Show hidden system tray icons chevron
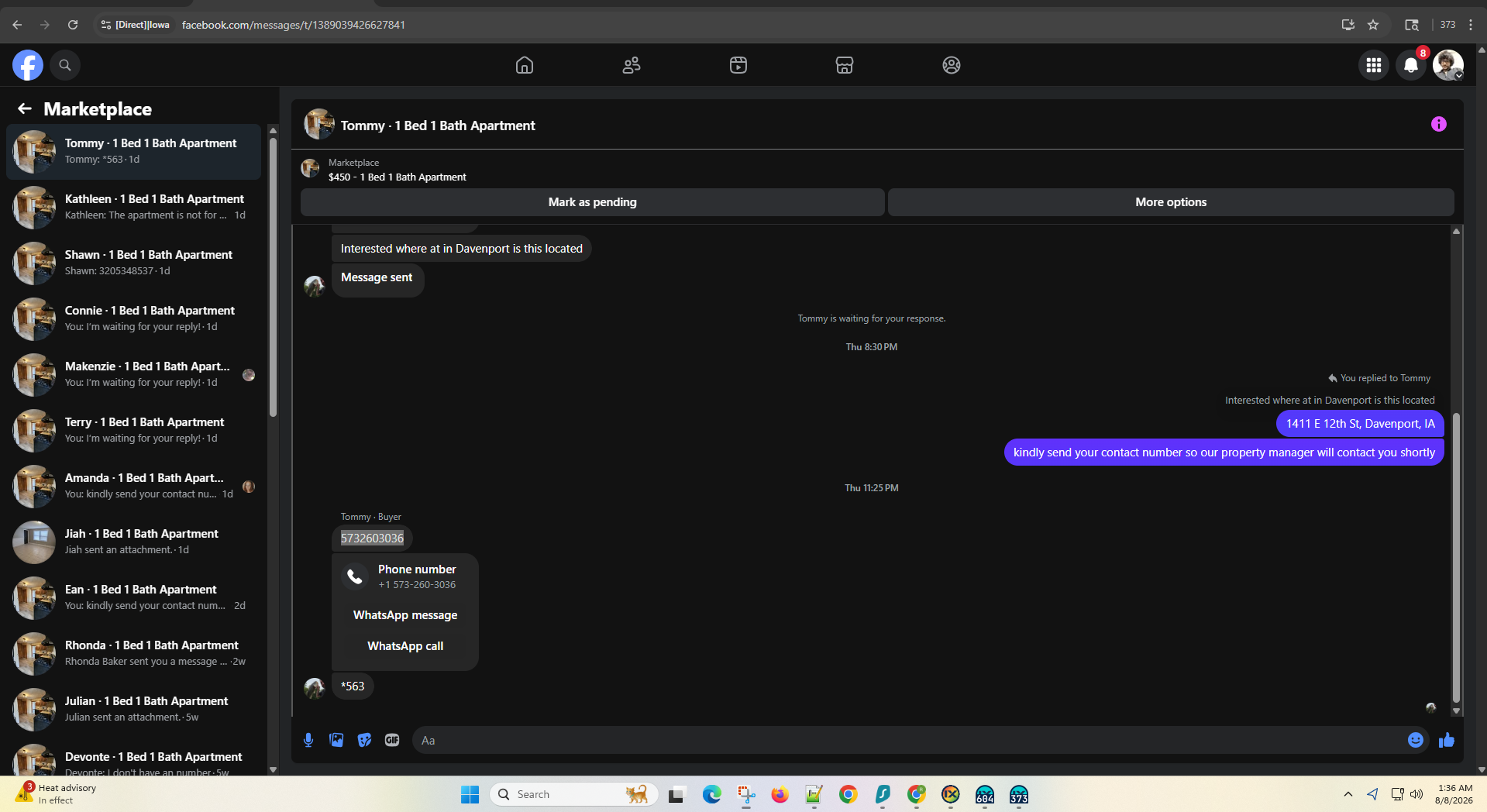 pyautogui.click(x=1348, y=794)
